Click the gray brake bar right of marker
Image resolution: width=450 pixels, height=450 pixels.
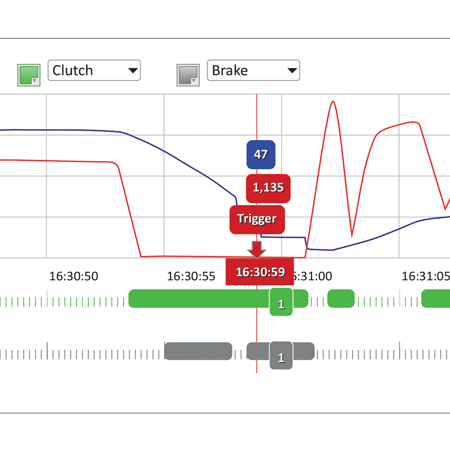[x=304, y=351]
